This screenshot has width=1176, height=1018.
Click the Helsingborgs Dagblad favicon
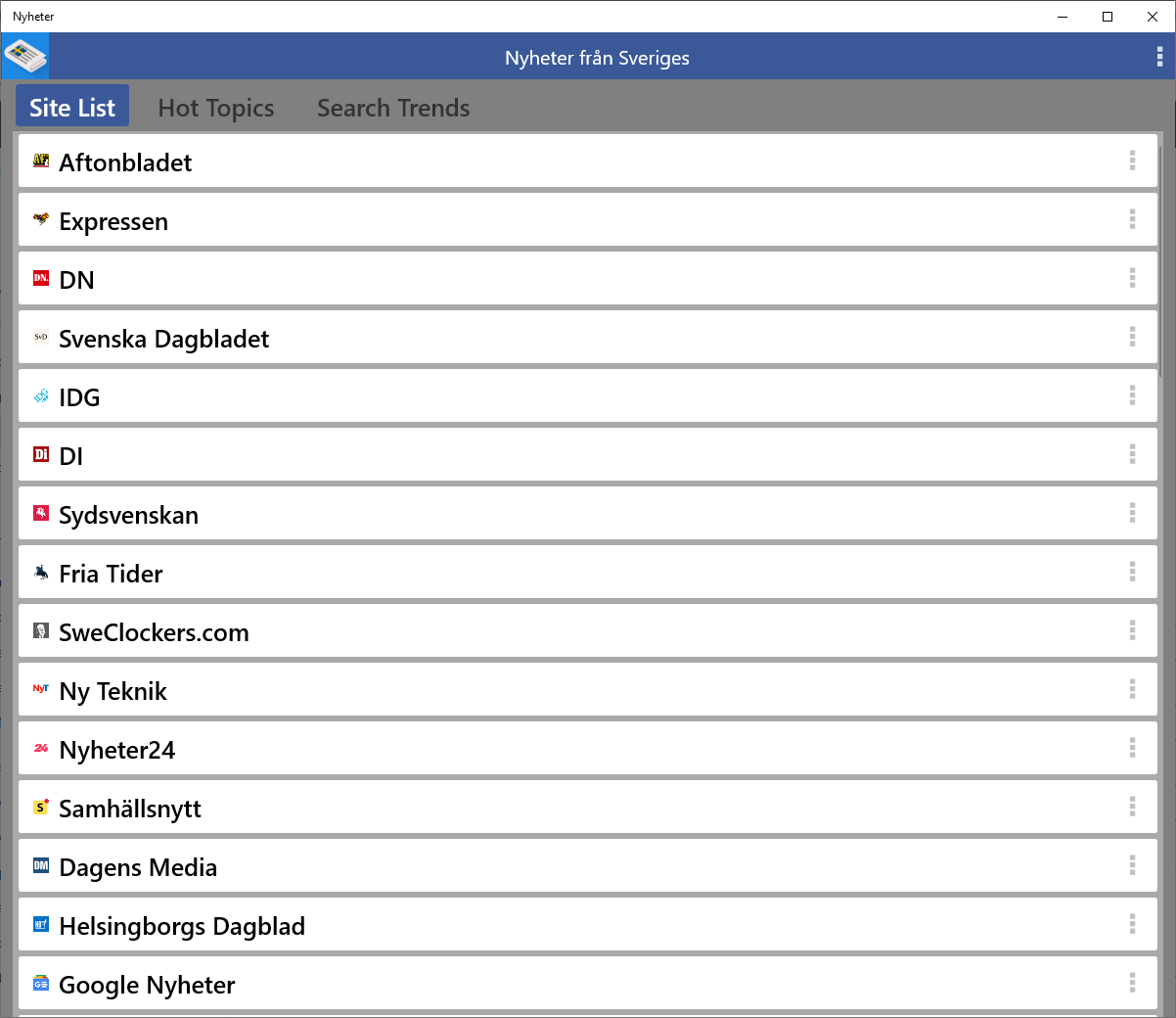pyautogui.click(x=41, y=924)
